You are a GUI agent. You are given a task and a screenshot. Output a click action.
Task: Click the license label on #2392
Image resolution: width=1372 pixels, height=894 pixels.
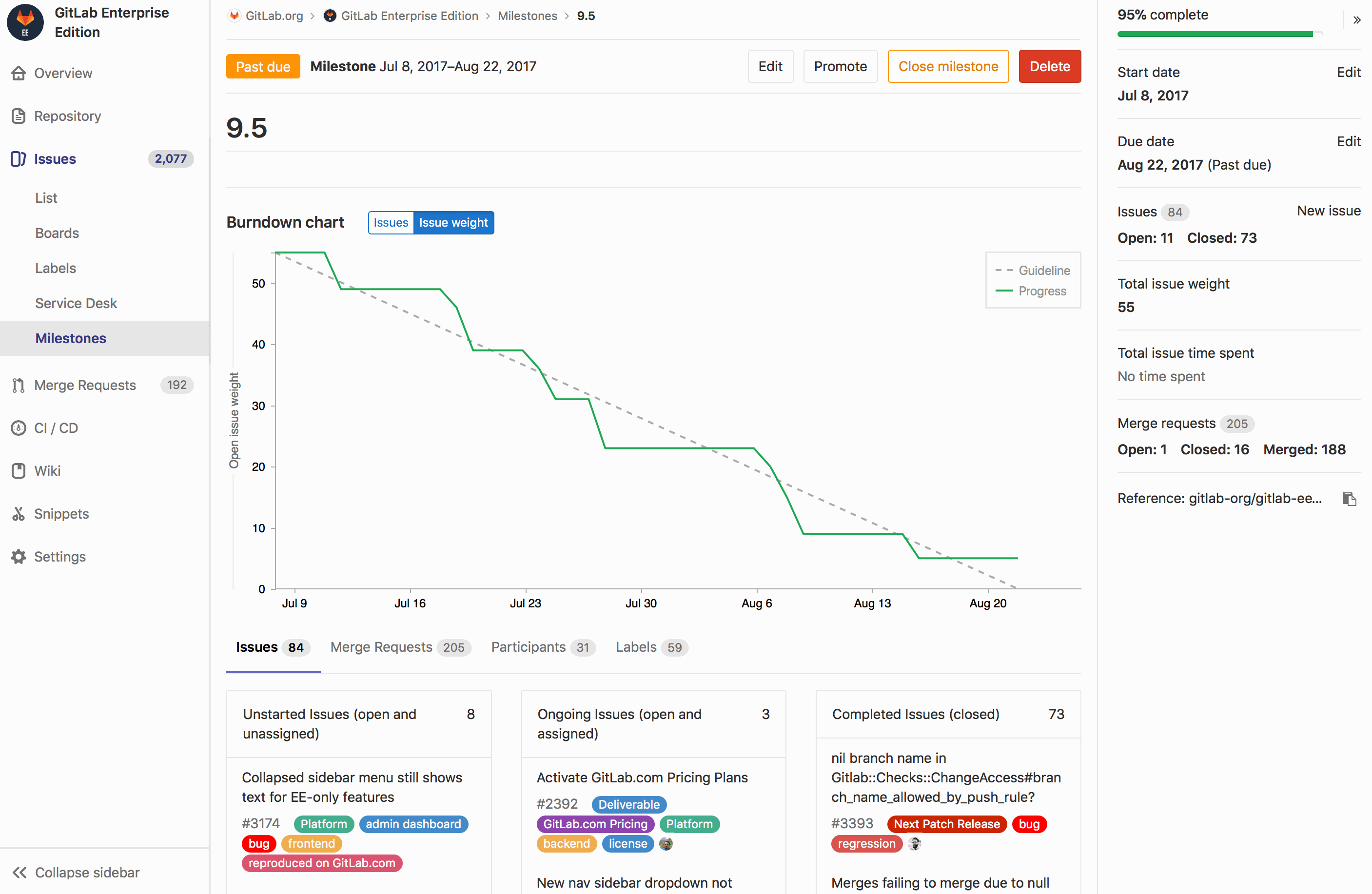tap(628, 843)
